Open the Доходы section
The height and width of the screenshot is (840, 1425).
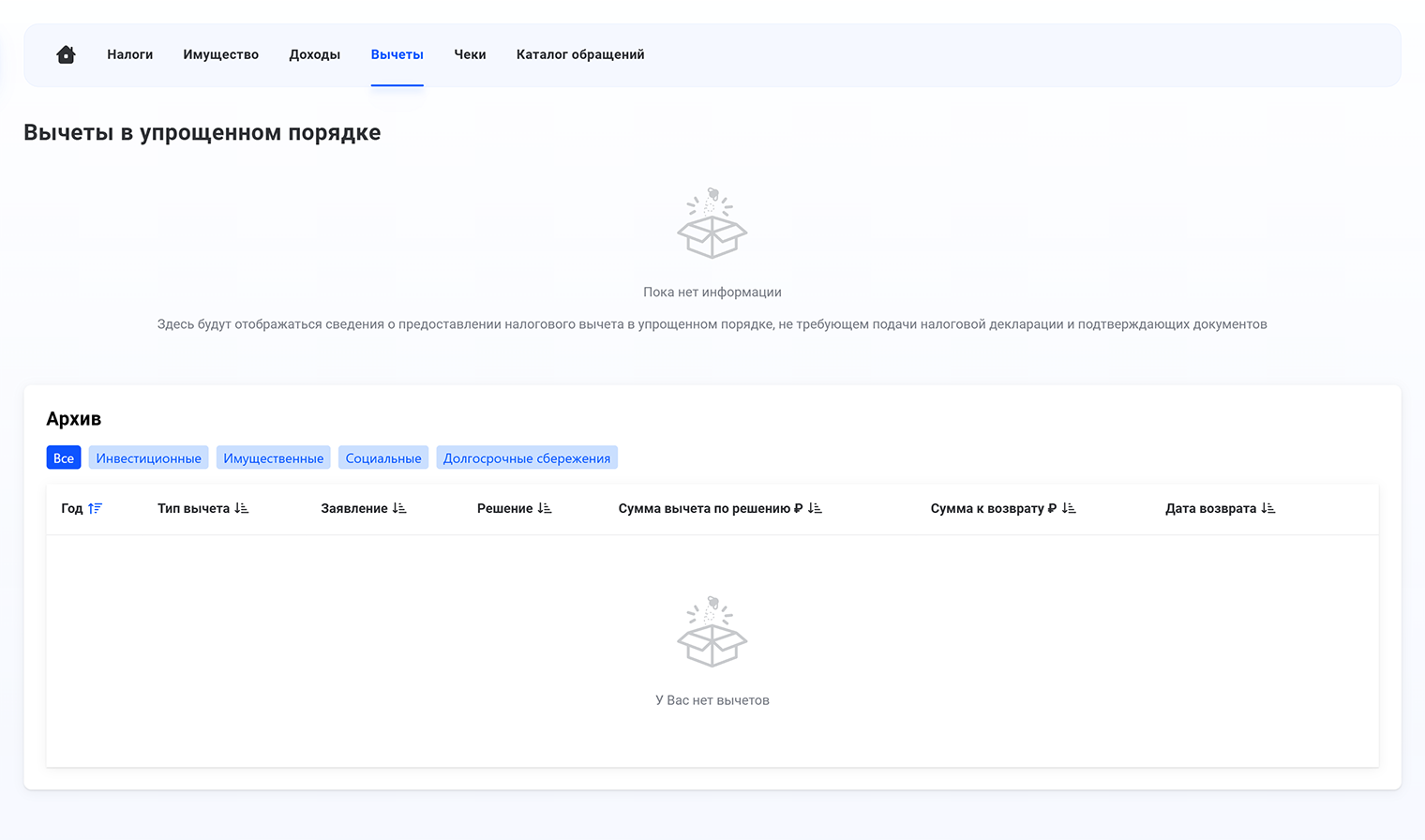click(x=314, y=54)
